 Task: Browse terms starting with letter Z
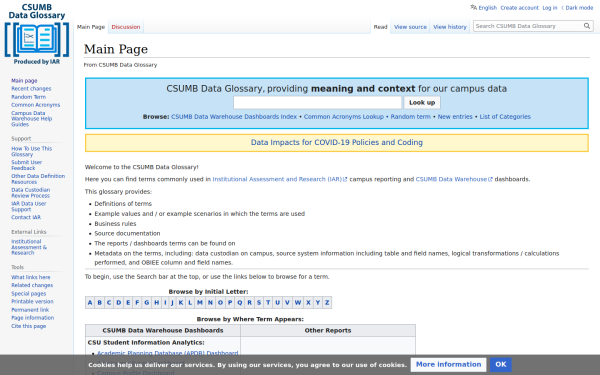pos(327,302)
